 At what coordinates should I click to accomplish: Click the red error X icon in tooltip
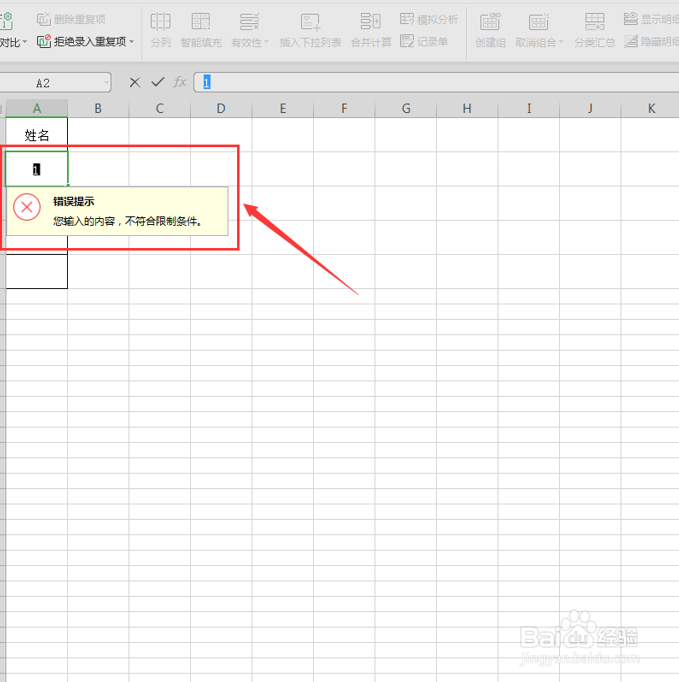tap(27, 207)
